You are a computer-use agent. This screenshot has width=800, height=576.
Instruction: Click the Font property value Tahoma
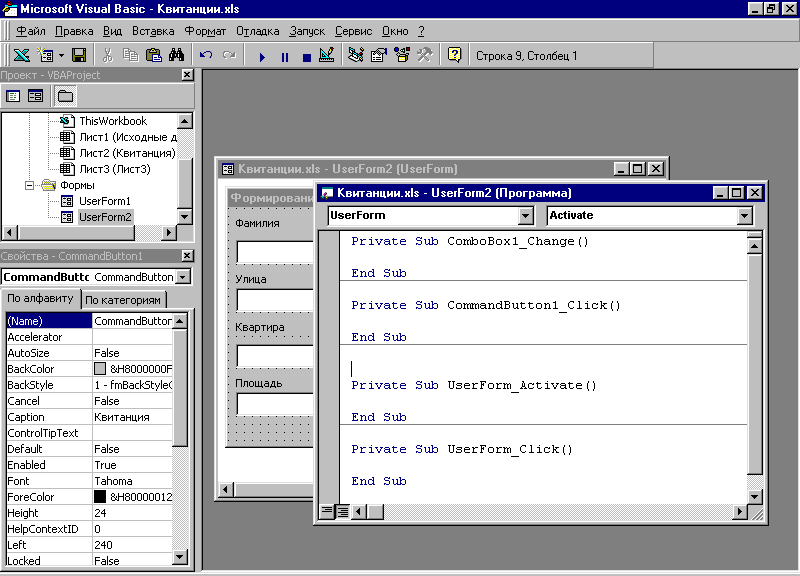pyautogui.click(x=113, y=481)
